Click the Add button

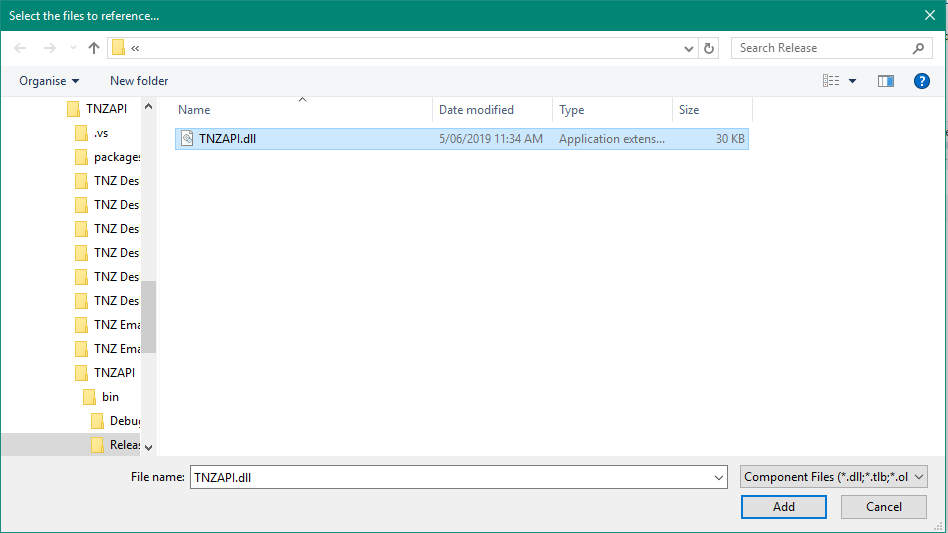click(784, 507)
